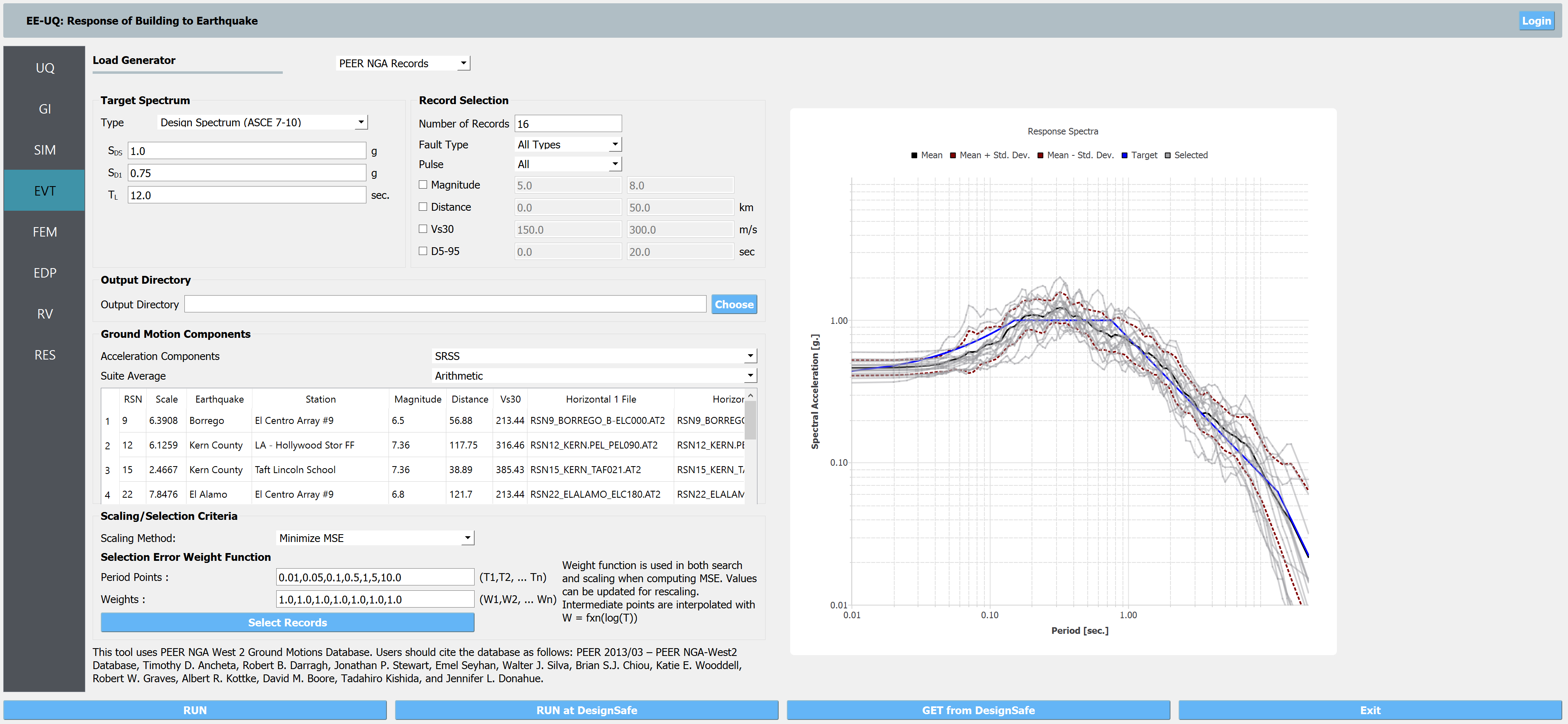Click the Login button

pyautogui.click(x=1536, y=20)
